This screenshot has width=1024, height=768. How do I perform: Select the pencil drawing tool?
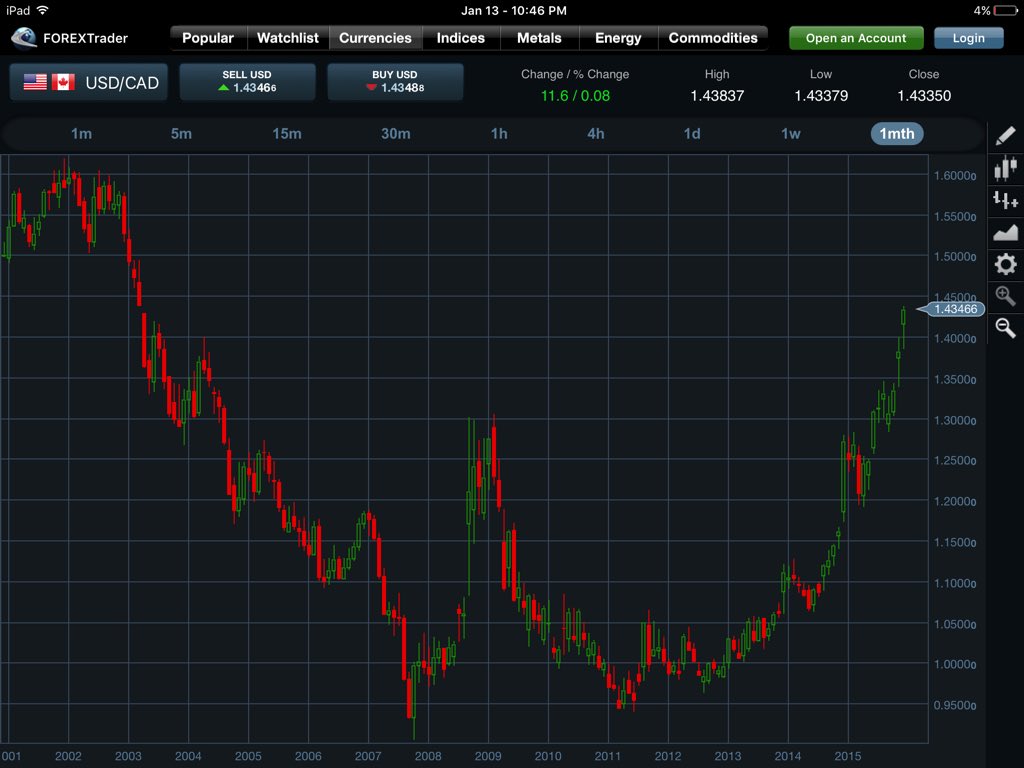pyautogui.click(x=1006, y=135)
